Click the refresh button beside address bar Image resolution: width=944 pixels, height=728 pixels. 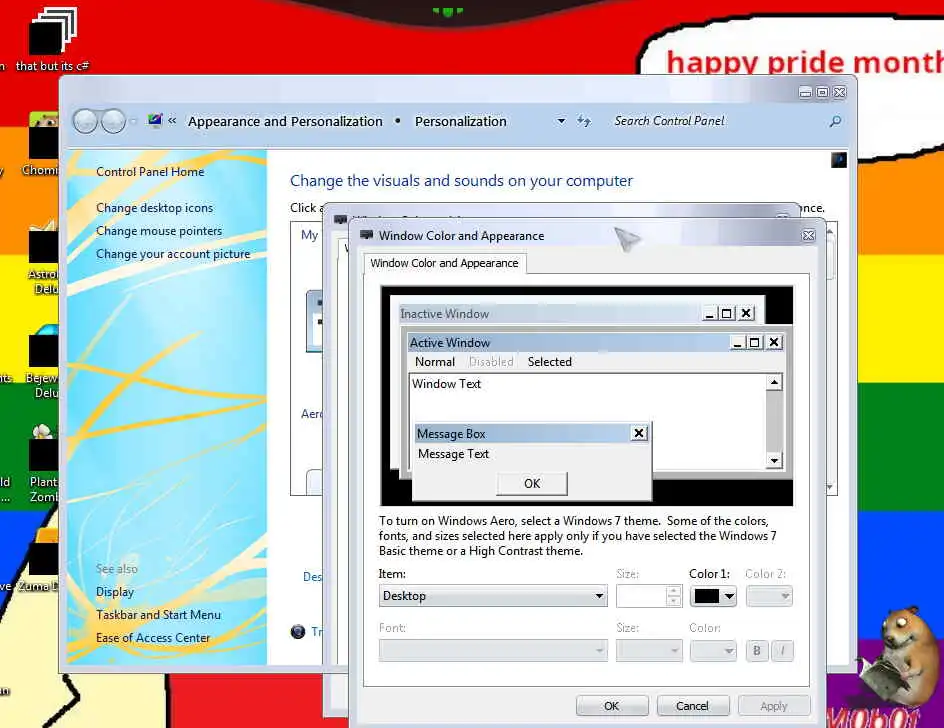click(583, 121)
